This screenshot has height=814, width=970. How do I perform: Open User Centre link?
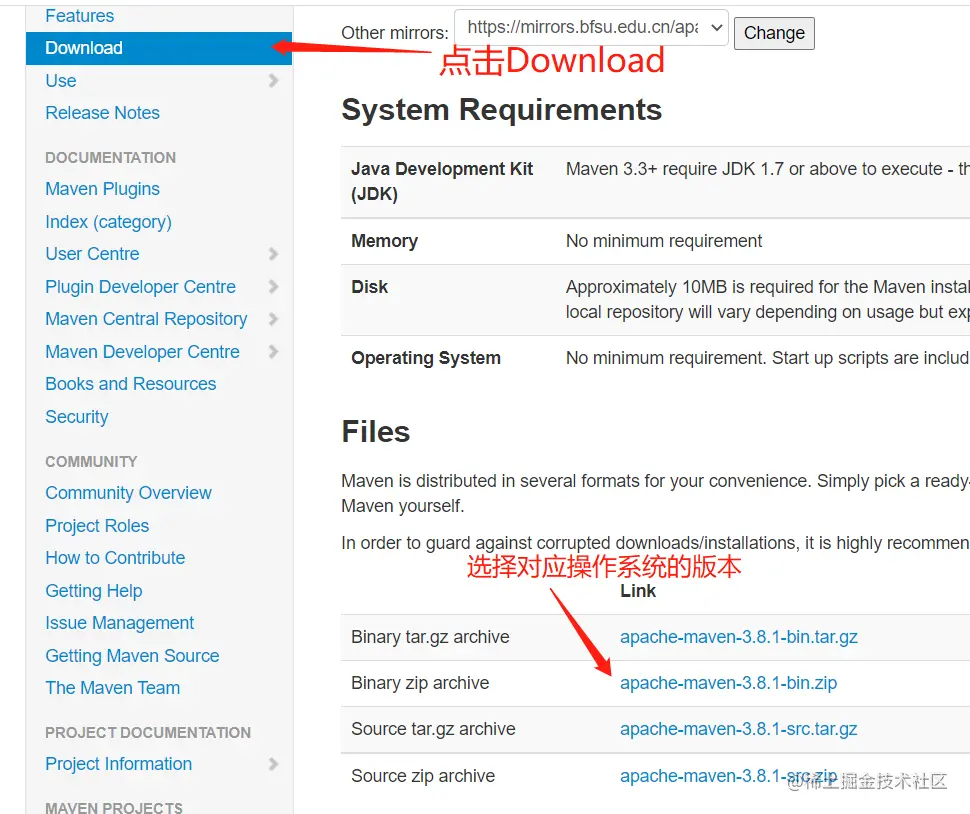92,254
